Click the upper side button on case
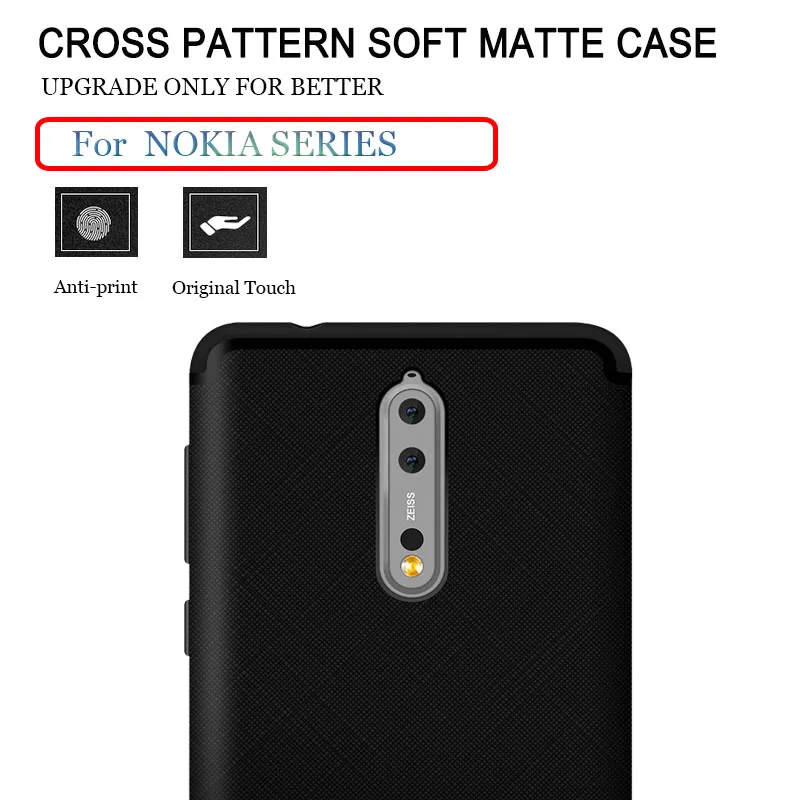The width and height of the screenshot is (800, 800). tap(187, 504)
